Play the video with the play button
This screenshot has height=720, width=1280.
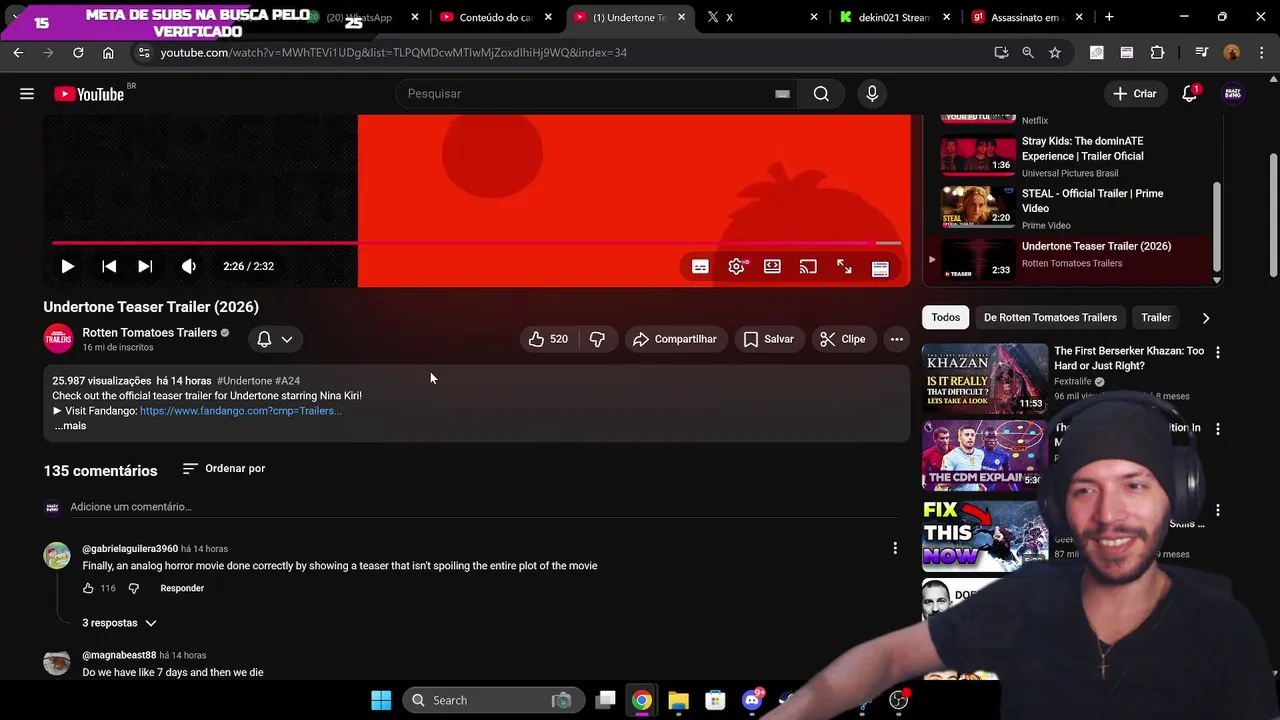tap(67, 266)
